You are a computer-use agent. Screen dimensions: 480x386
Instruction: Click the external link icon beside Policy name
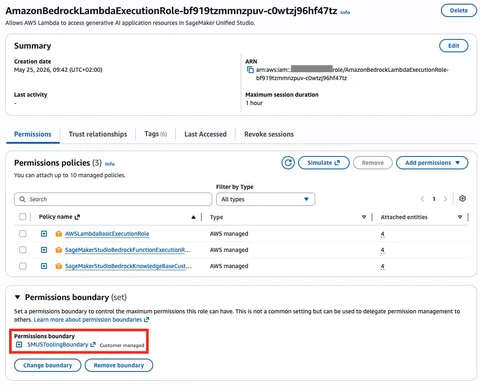coord(77,217)
